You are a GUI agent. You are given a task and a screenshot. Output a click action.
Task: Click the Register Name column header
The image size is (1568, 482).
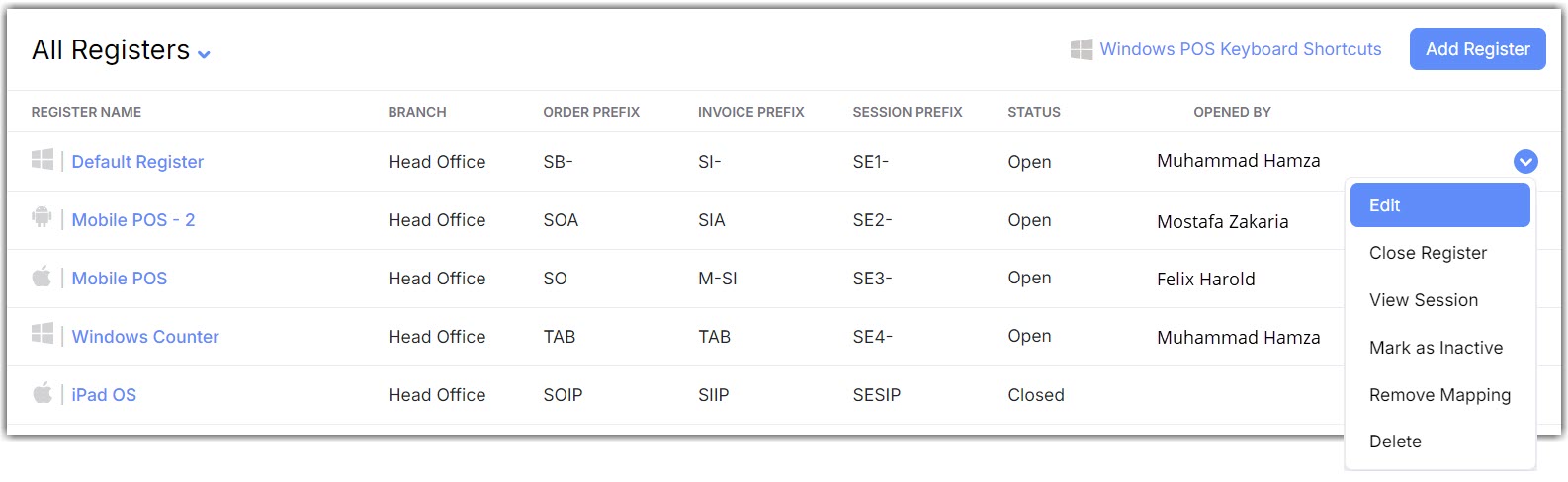coord(86,112)
